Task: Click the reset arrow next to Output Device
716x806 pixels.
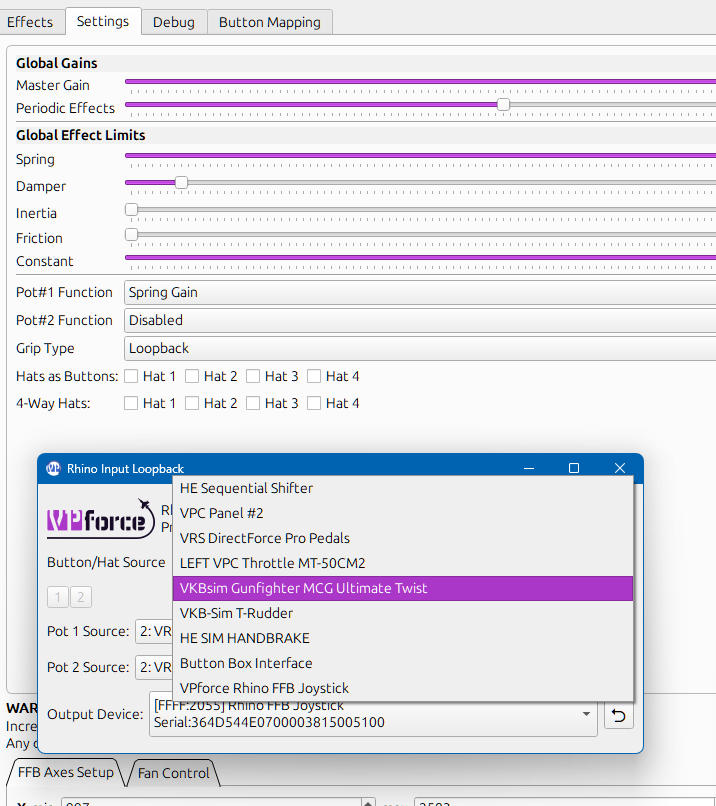Action: (619, 715)
